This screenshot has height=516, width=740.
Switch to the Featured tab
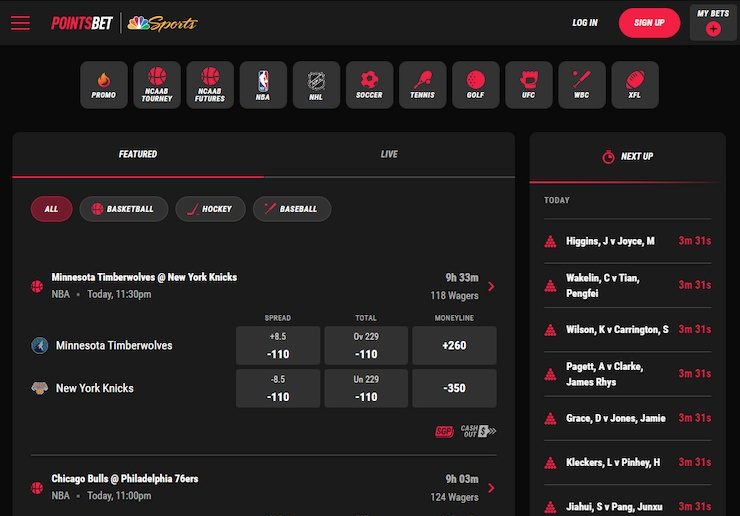pyautogui.click(x=138, y=154)
